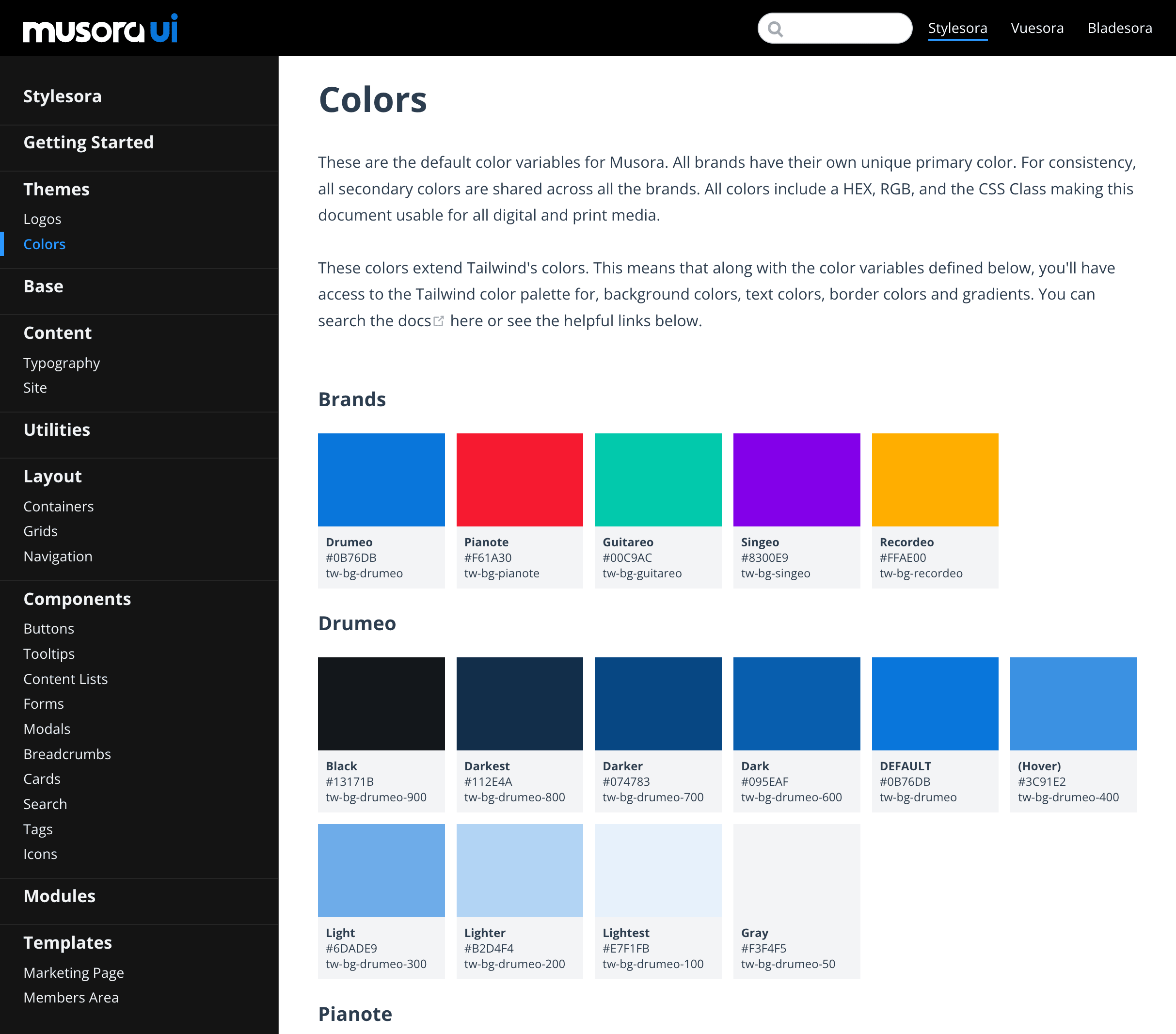Focus the search input field
Viewport: 1176px width, 1034px height.
tap(835, 28)
